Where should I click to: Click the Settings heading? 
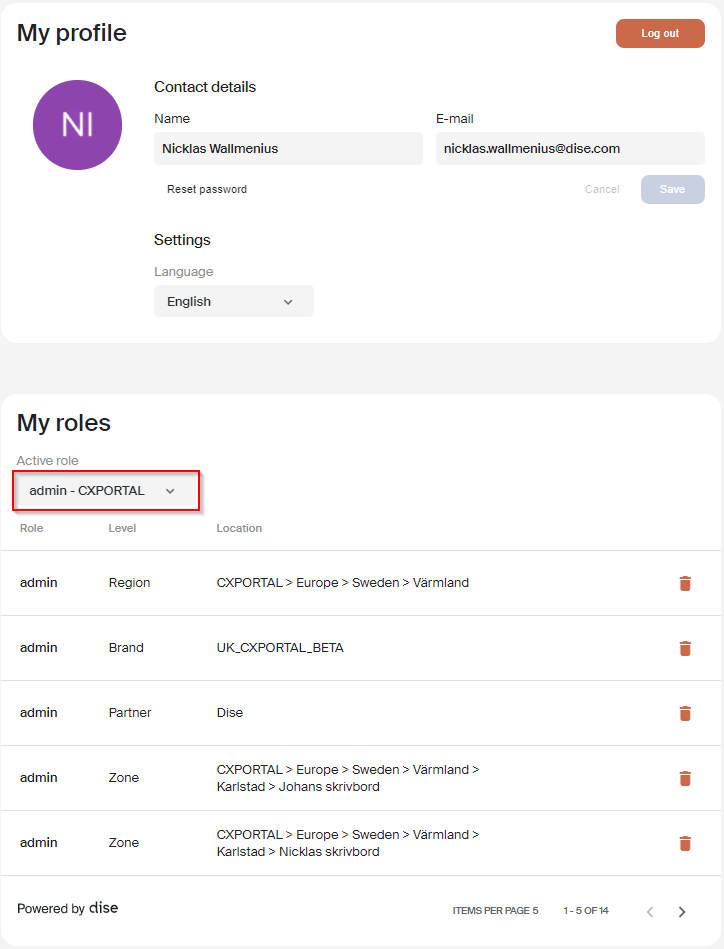(x=182, y=240)
